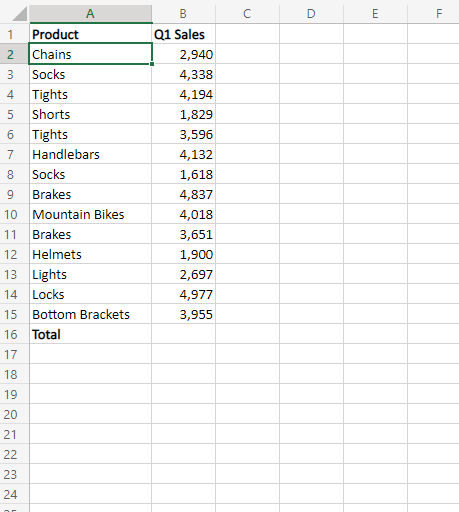This screenshot has width=459, height=512.
Task: Select the cell showing 2,697
Action: tap(183, 274)
